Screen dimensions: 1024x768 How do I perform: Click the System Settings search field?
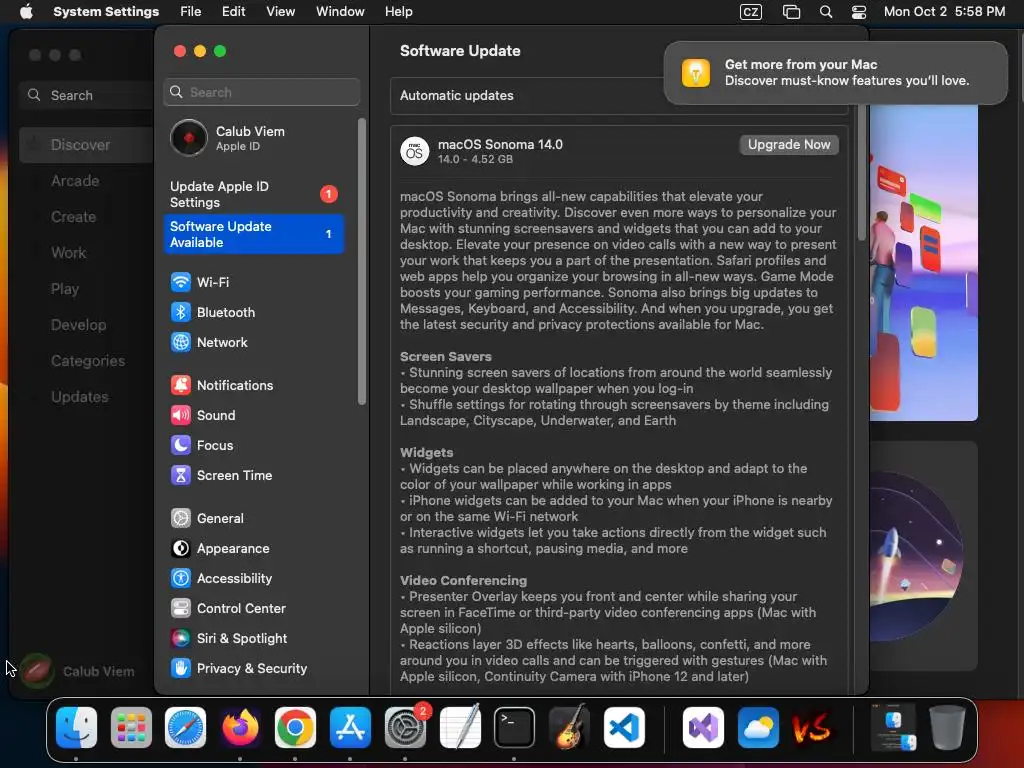click(x=261, y=92)
